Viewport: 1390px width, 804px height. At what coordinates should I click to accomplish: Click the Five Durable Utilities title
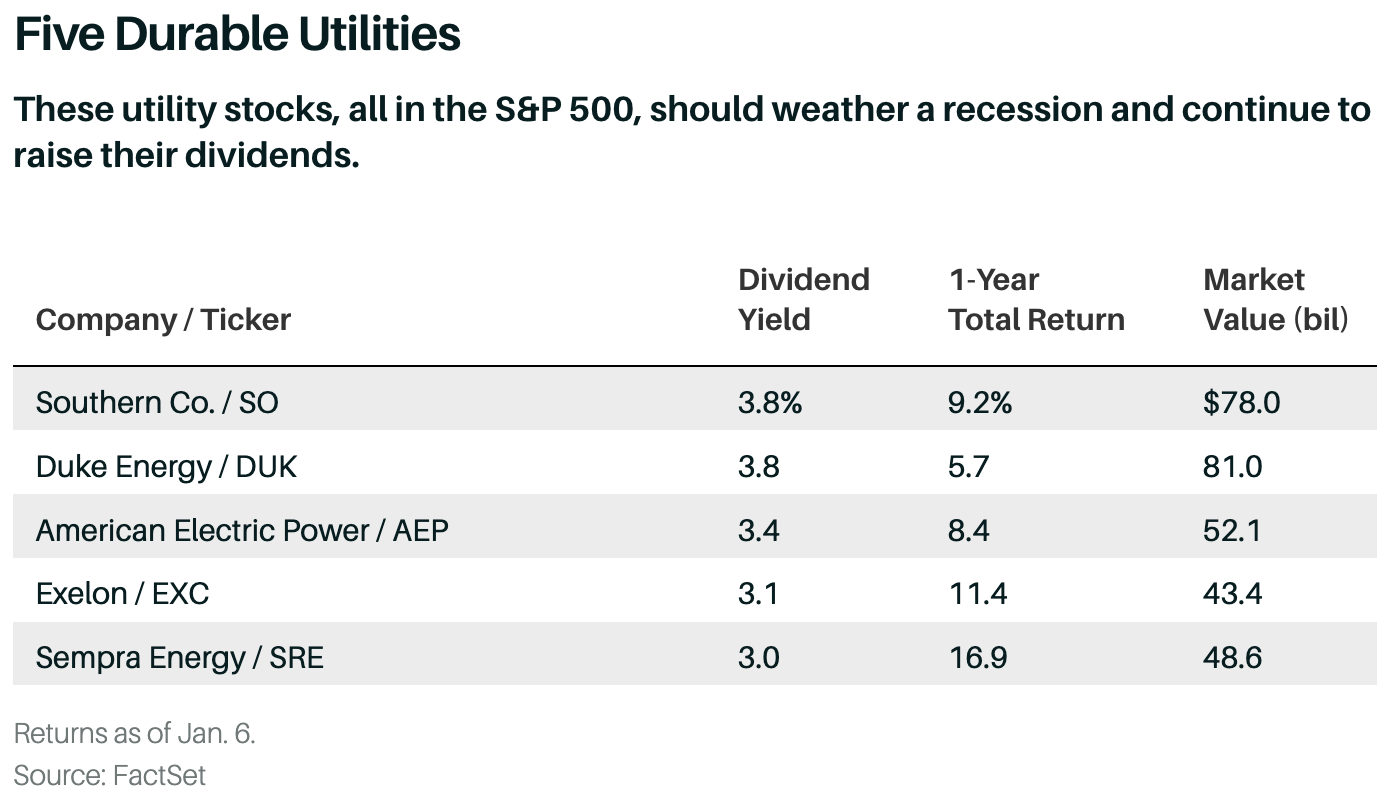[x=237, y=34]
